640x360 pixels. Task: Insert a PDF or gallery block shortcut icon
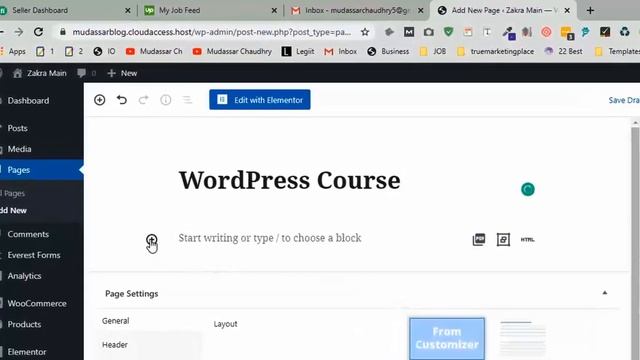coord(479,239)
